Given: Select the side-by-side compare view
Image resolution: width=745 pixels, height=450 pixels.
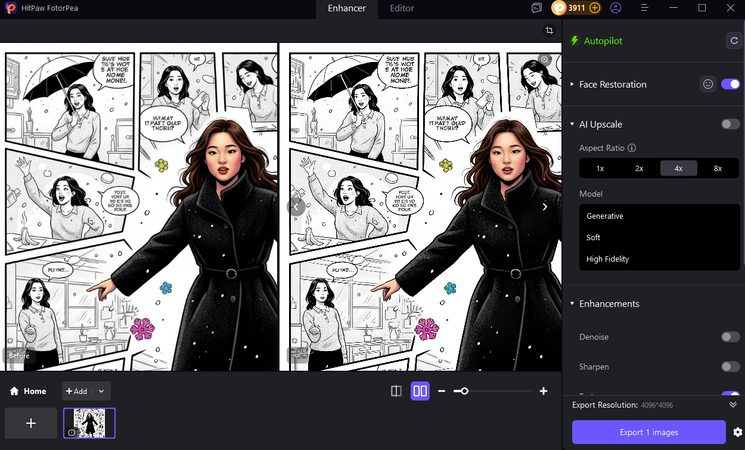Looking at the screenshot, I should [420, 391].
